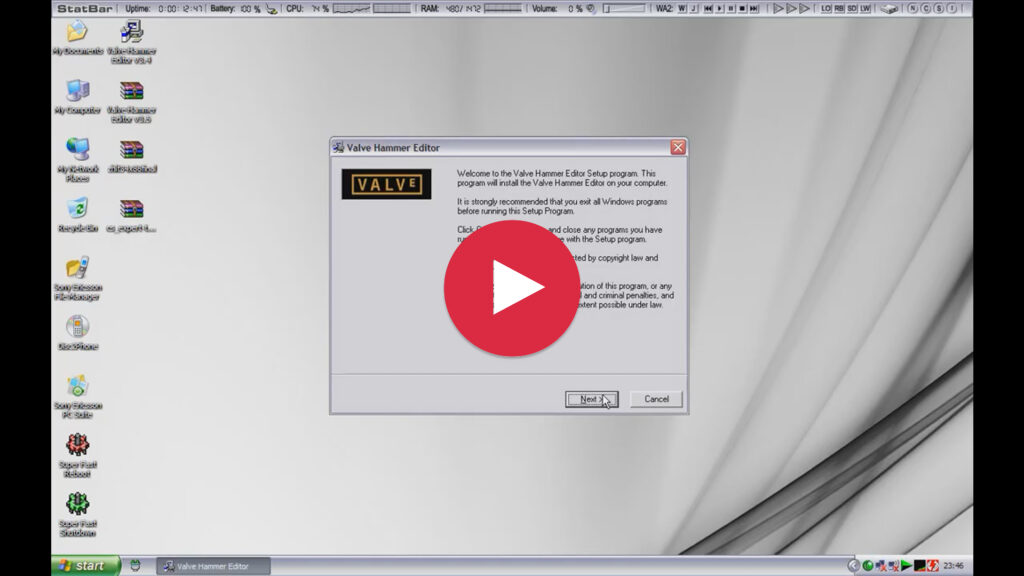Image resolution: width=1024 pixels, height=576 pixels.
Task: Click the StatBar next track button
Action: [x=754, y=8]
